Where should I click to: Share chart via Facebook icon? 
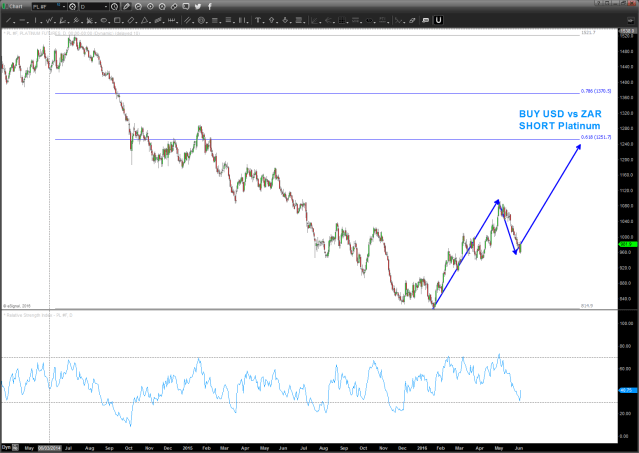point(209,7)
